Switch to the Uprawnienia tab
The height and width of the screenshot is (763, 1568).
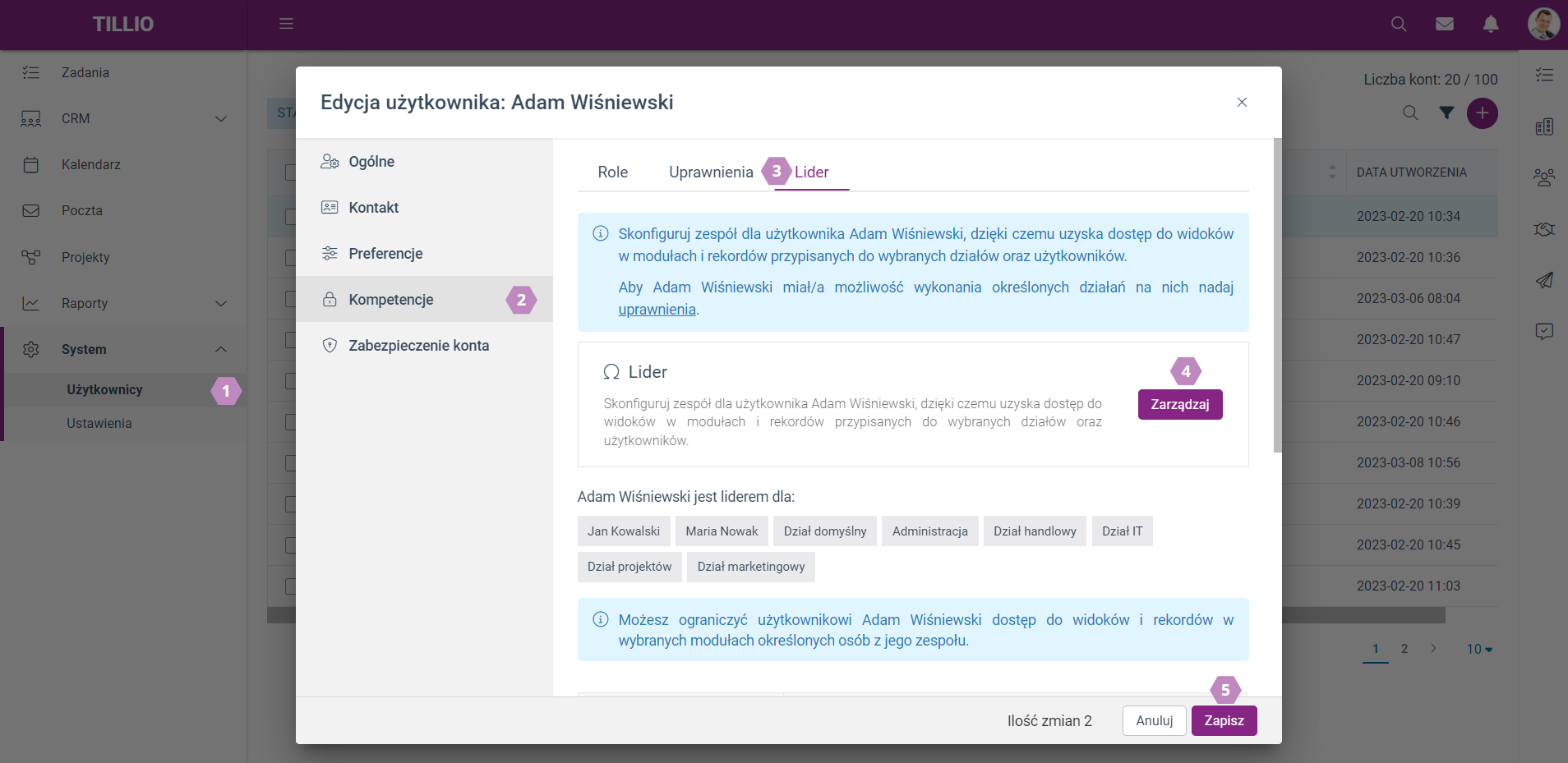(711, 172)
